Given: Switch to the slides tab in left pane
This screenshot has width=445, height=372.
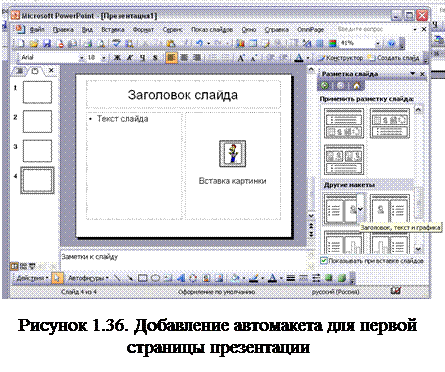Looking at the screenshot, I should (x=35, y=71).
